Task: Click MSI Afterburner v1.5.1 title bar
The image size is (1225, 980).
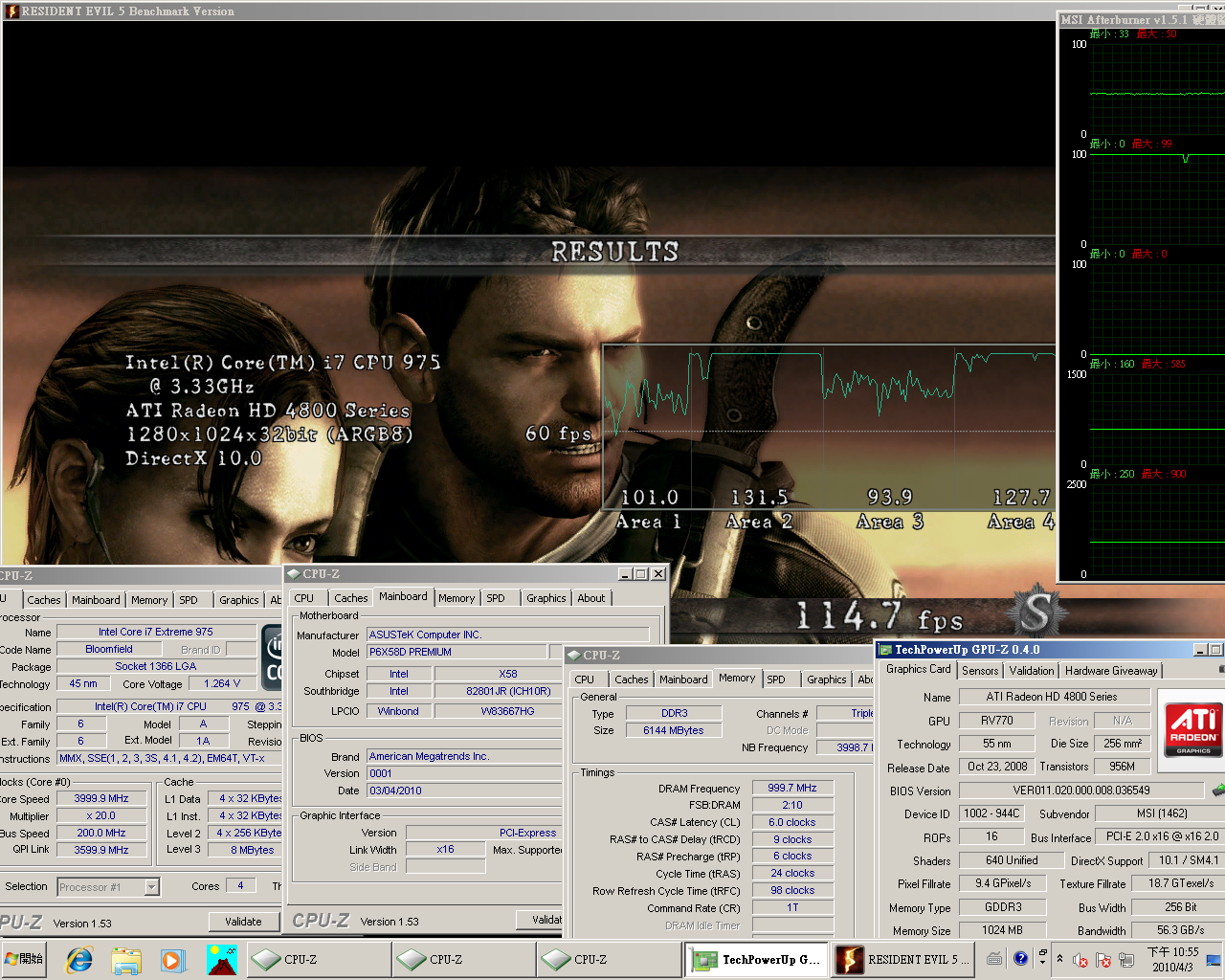Action: (x=1141, y=19)
